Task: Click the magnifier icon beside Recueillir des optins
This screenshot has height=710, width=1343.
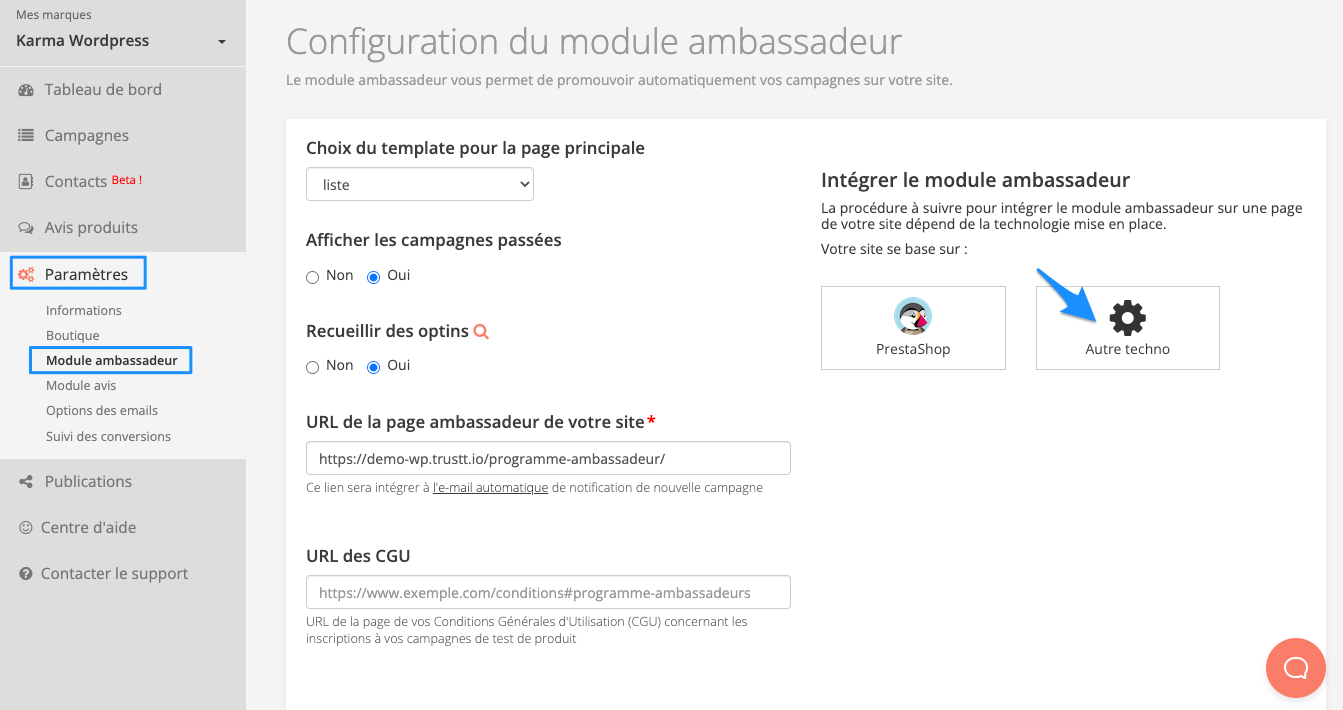Action: [x=481, y=332]
